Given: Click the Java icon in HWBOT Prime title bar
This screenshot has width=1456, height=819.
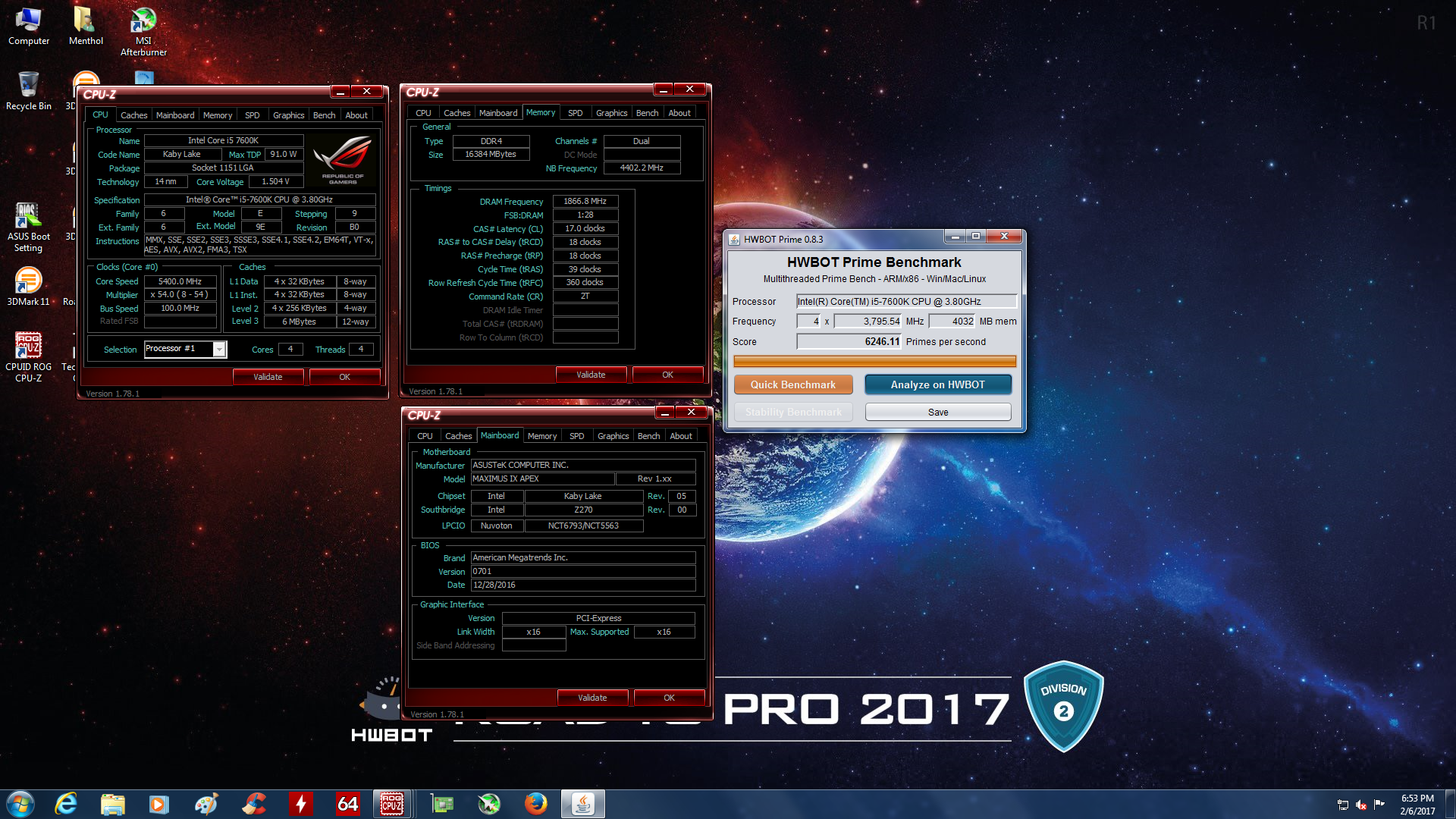Looking at the screenshot, I should [734, 240].
